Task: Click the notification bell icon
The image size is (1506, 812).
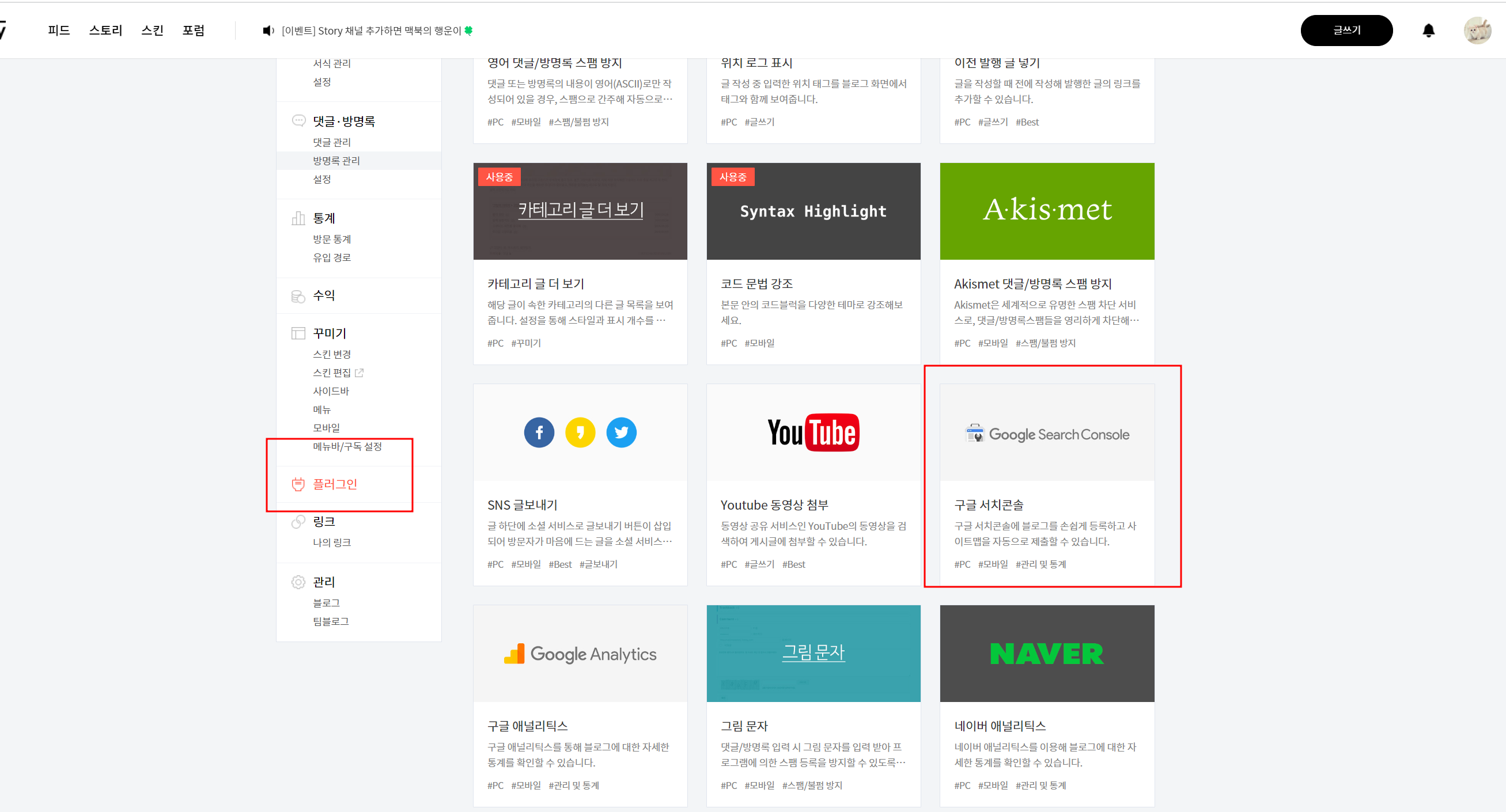Action: 1428,31
